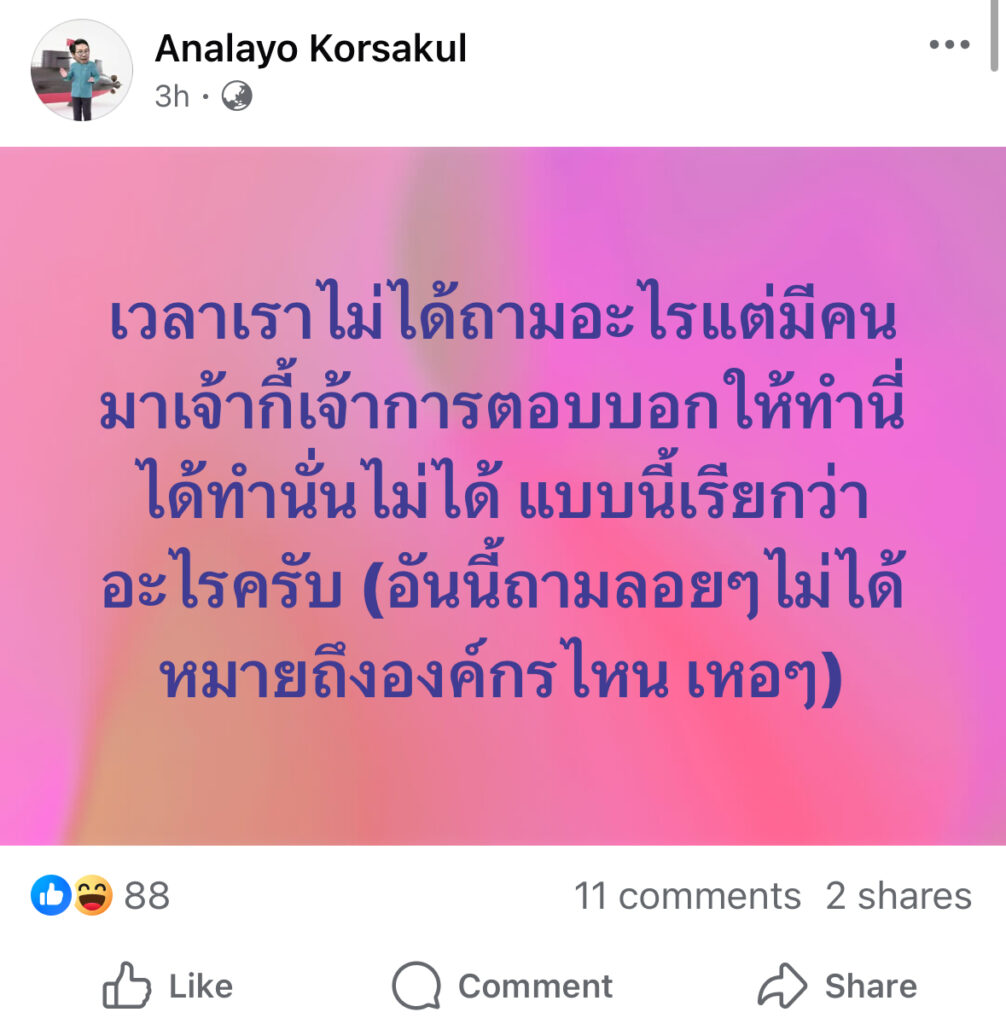Click the laughing Haha reaction emoji
The image size is (1006, 1024).
92,895
